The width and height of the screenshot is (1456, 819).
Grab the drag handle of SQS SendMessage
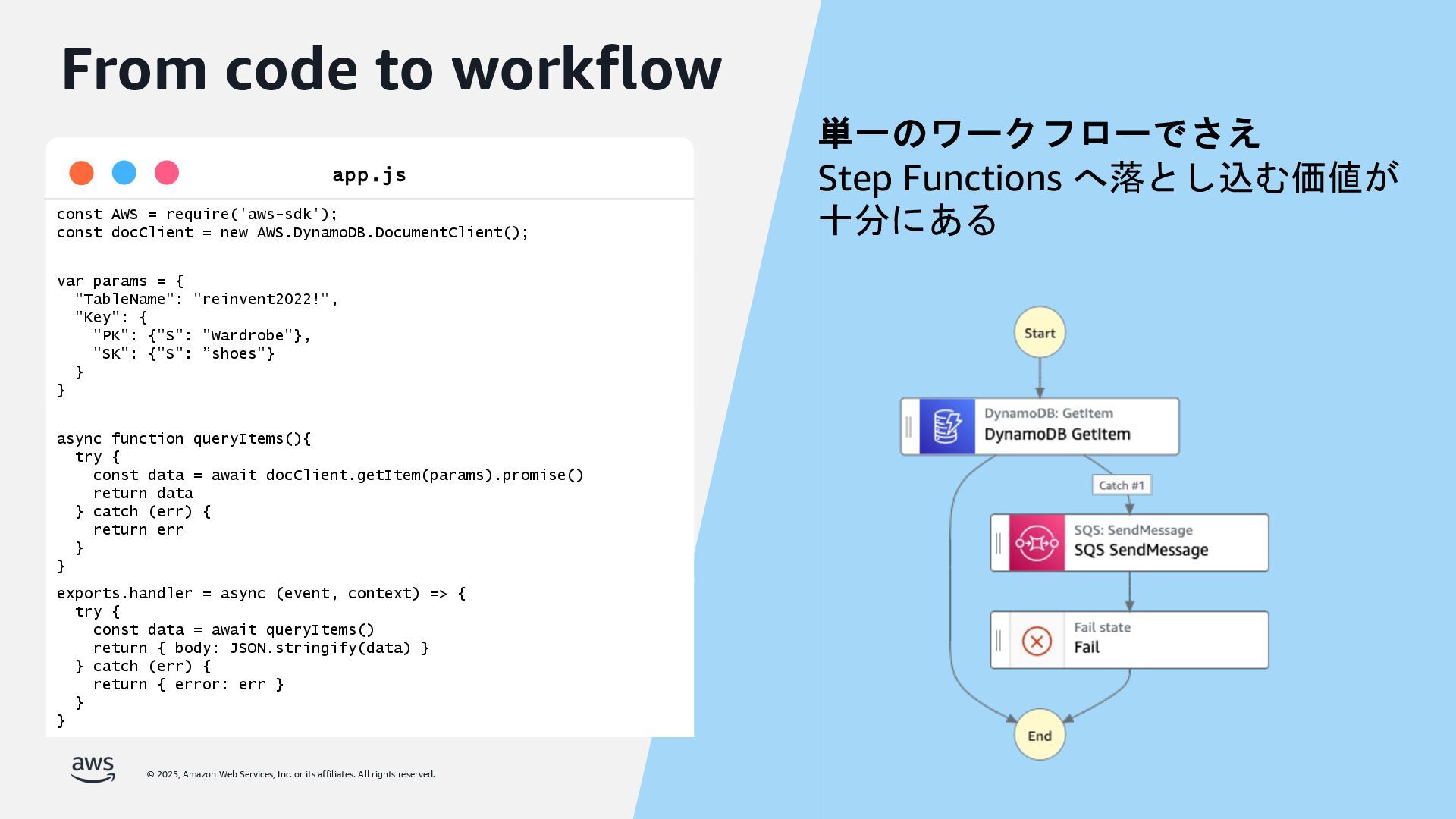(x=999, y=543)
